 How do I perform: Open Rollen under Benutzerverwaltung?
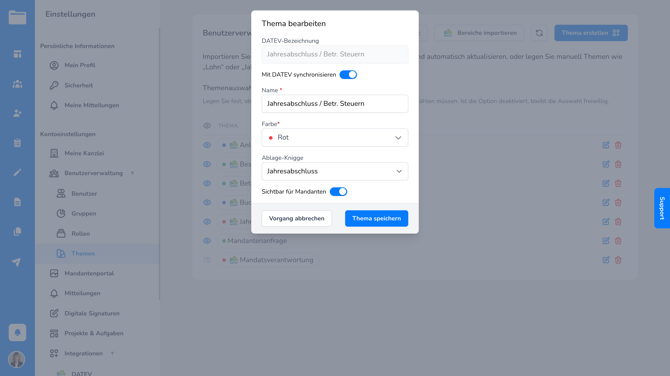pyautogui.click(x=80, y=233)
